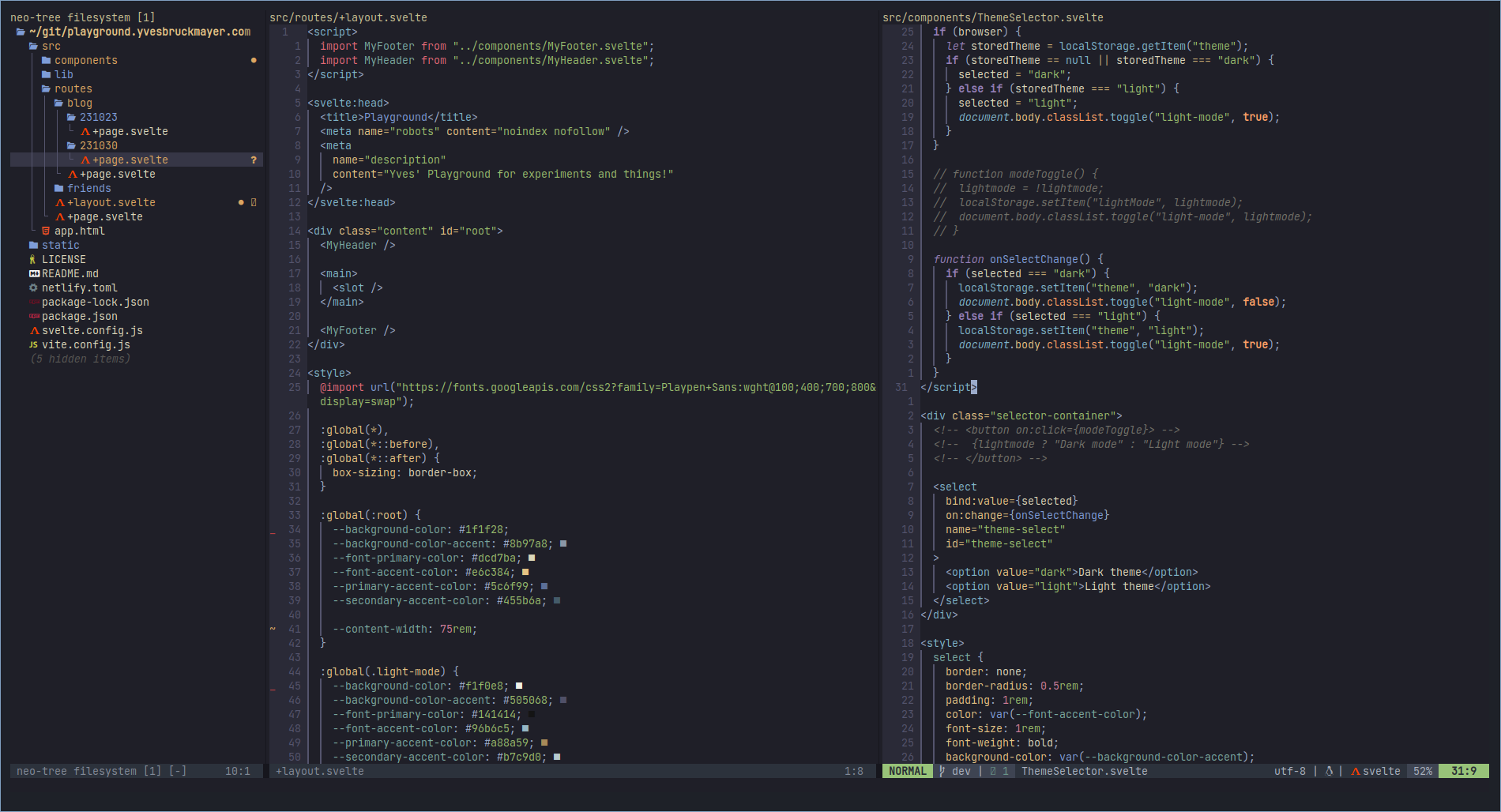
Task: Click the Dark theme option line
Action: click(x=1072, y=573)
